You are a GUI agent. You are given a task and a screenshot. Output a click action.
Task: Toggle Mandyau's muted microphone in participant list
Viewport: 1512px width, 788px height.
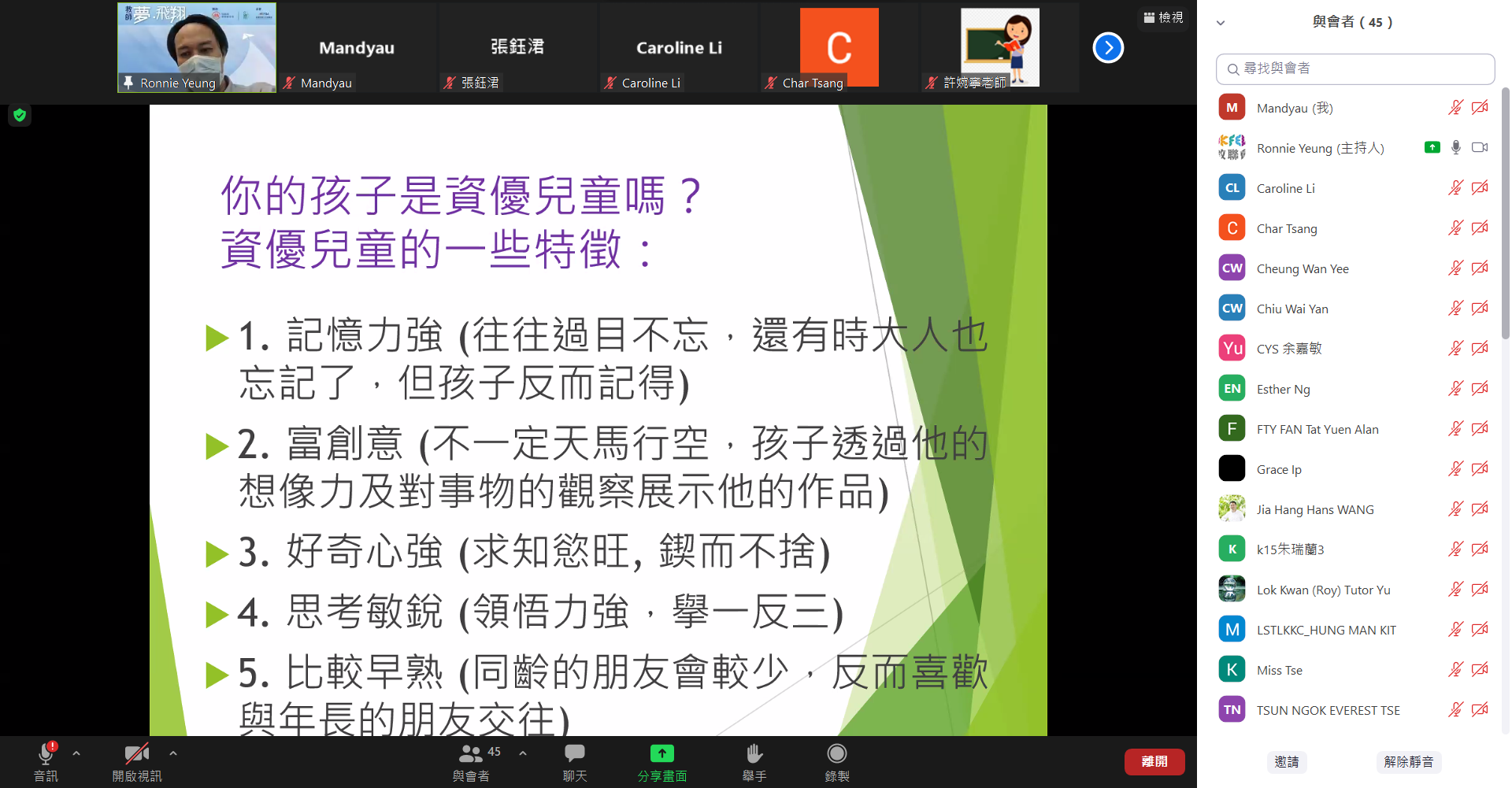[1455, 108]
